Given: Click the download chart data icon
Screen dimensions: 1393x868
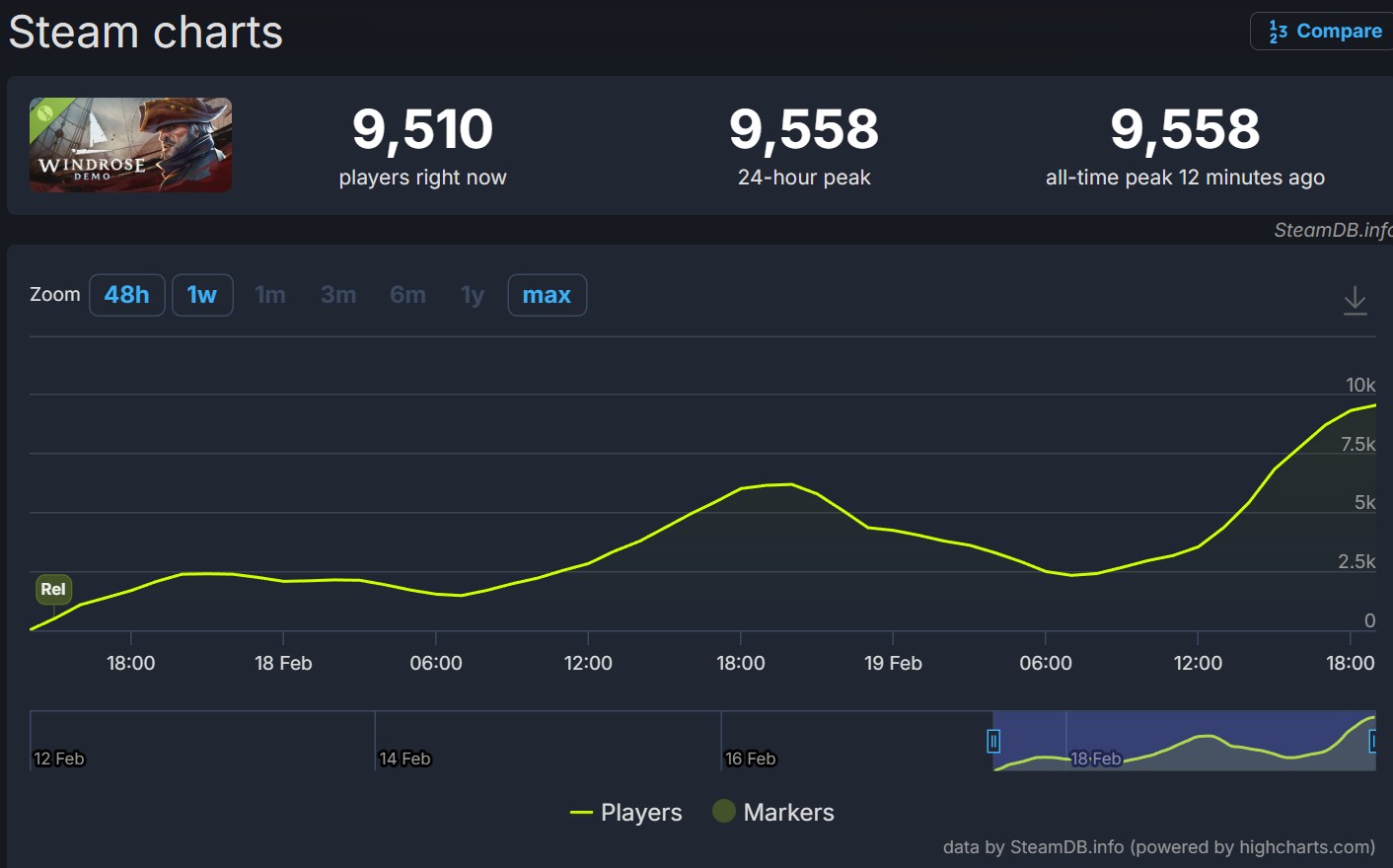Looking at the screenshot, I should [x=1355, y=300].
